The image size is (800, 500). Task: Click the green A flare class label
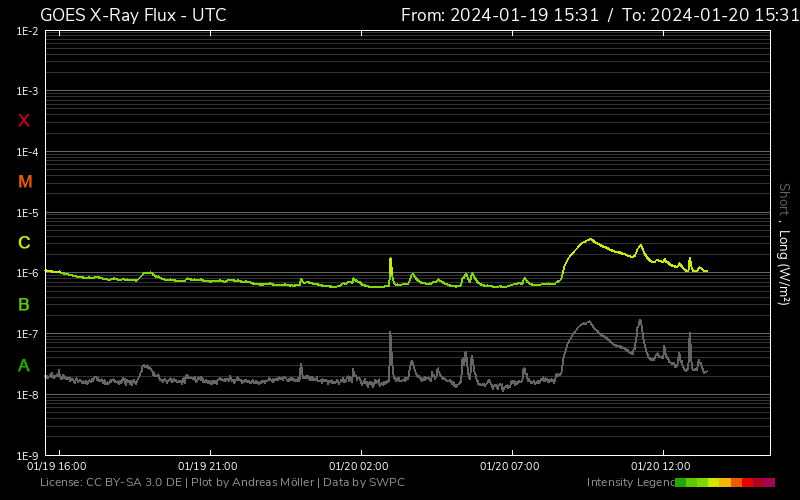(x=24, y=366)
